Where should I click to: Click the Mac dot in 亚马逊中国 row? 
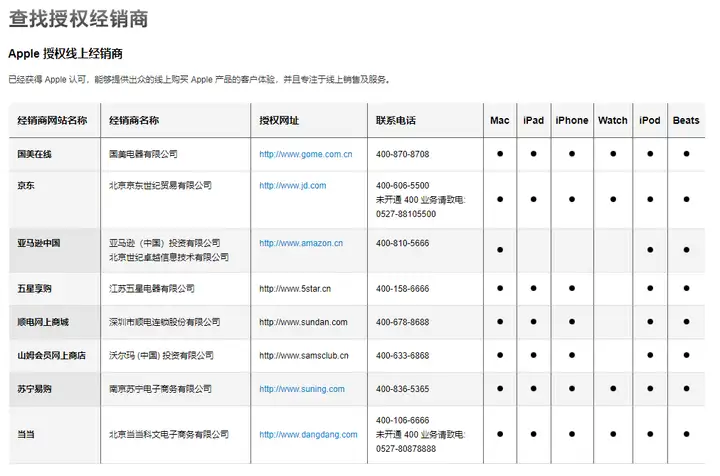point(500,250)
